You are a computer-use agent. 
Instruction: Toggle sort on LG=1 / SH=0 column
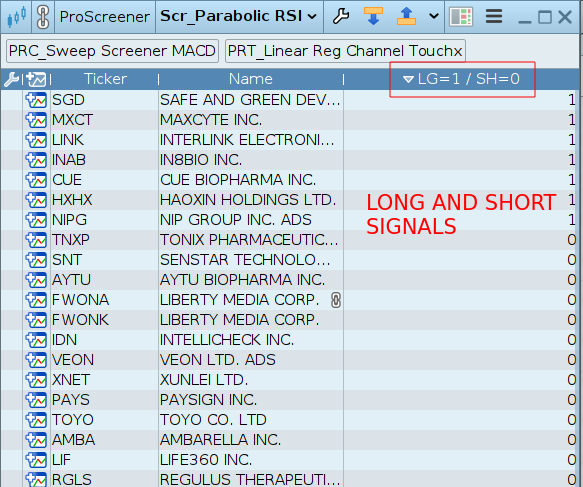pyautogui.click(x=461, y=79)
